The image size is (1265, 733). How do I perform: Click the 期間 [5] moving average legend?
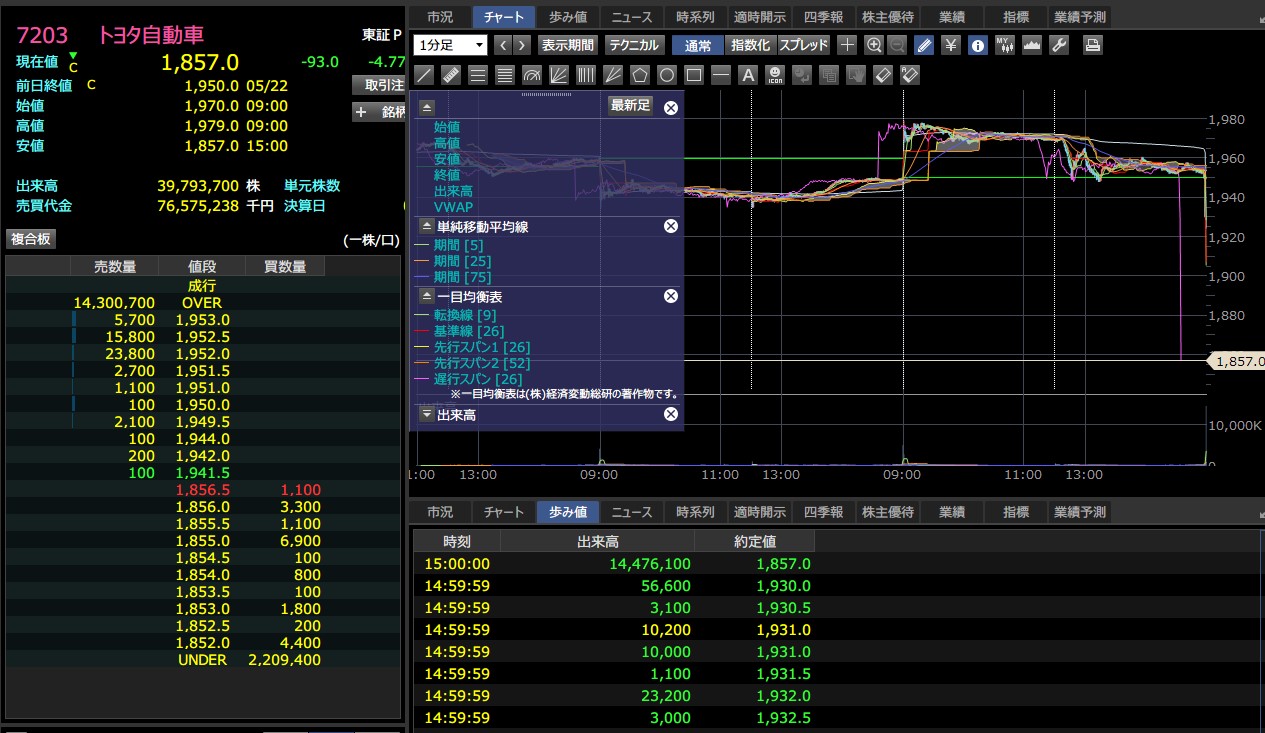coord(458,245)
